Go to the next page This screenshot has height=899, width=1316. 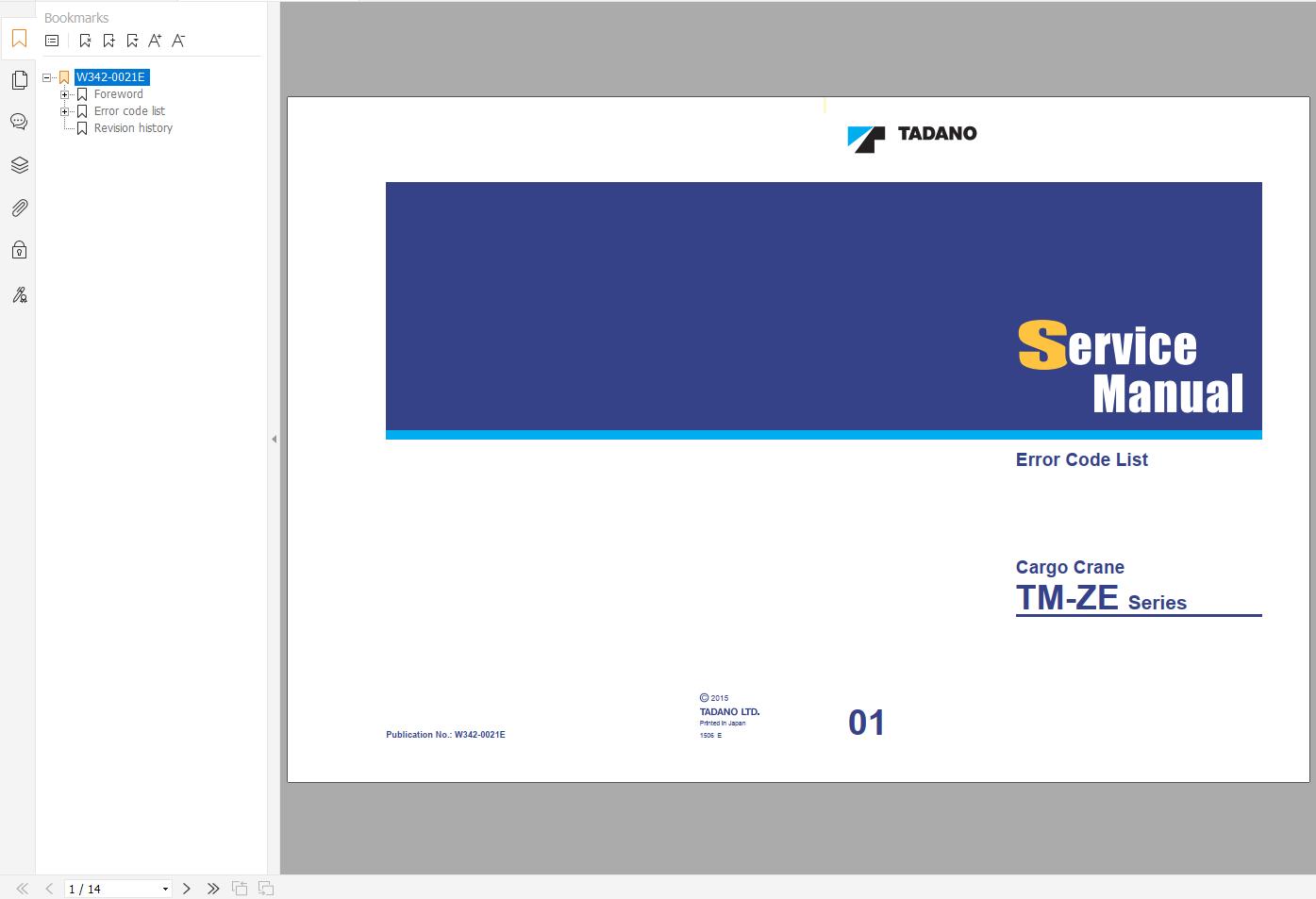pos(187,889)
